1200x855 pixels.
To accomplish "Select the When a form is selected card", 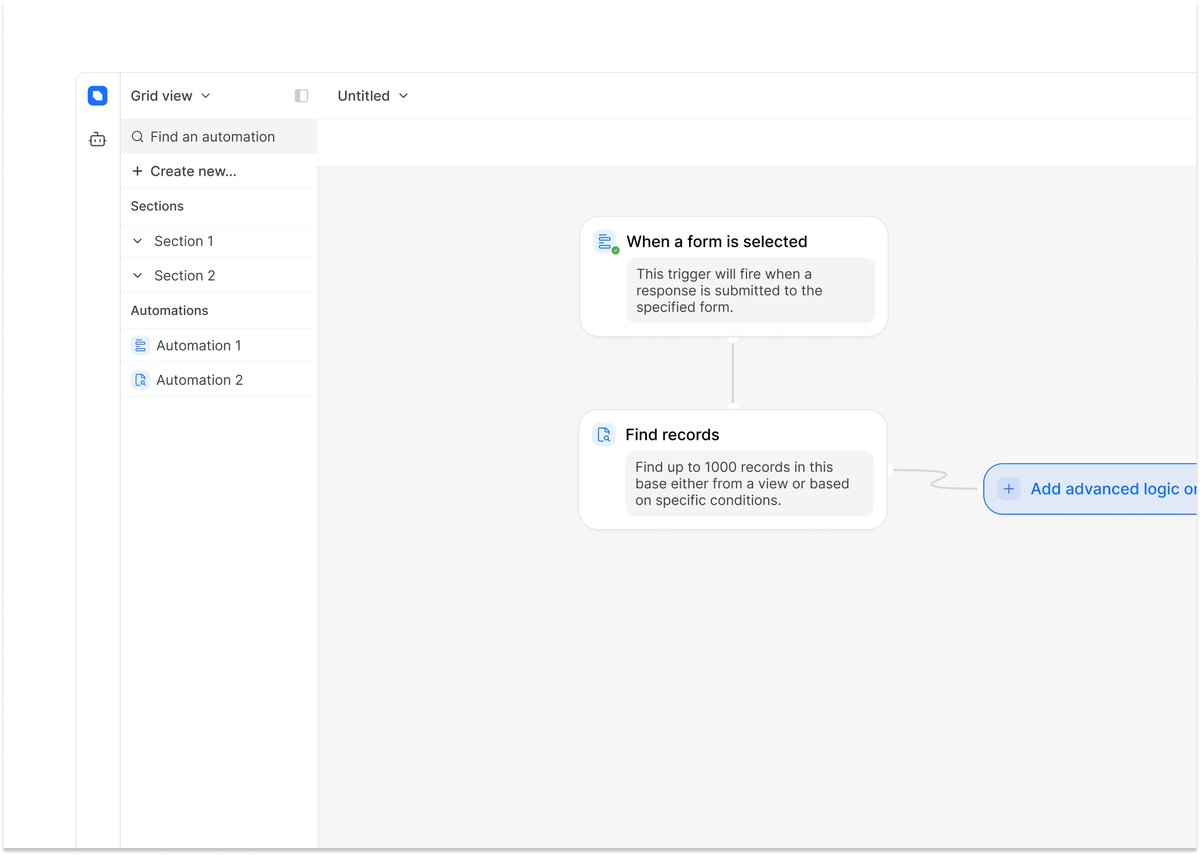I will pyautogui.click(x=733, y=277).
